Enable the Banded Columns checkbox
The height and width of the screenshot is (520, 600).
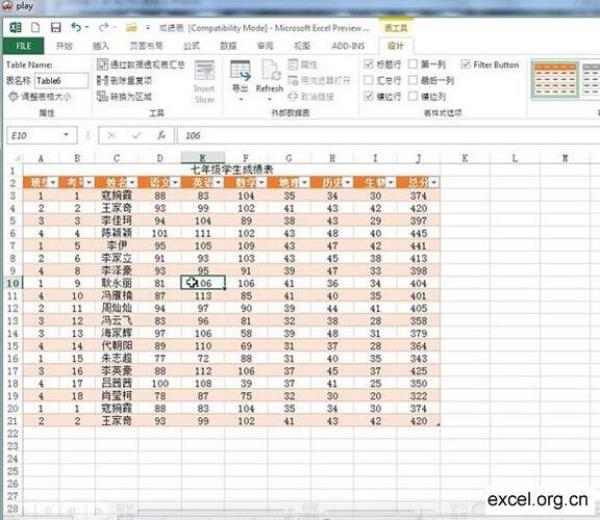[x=412, y=96]
